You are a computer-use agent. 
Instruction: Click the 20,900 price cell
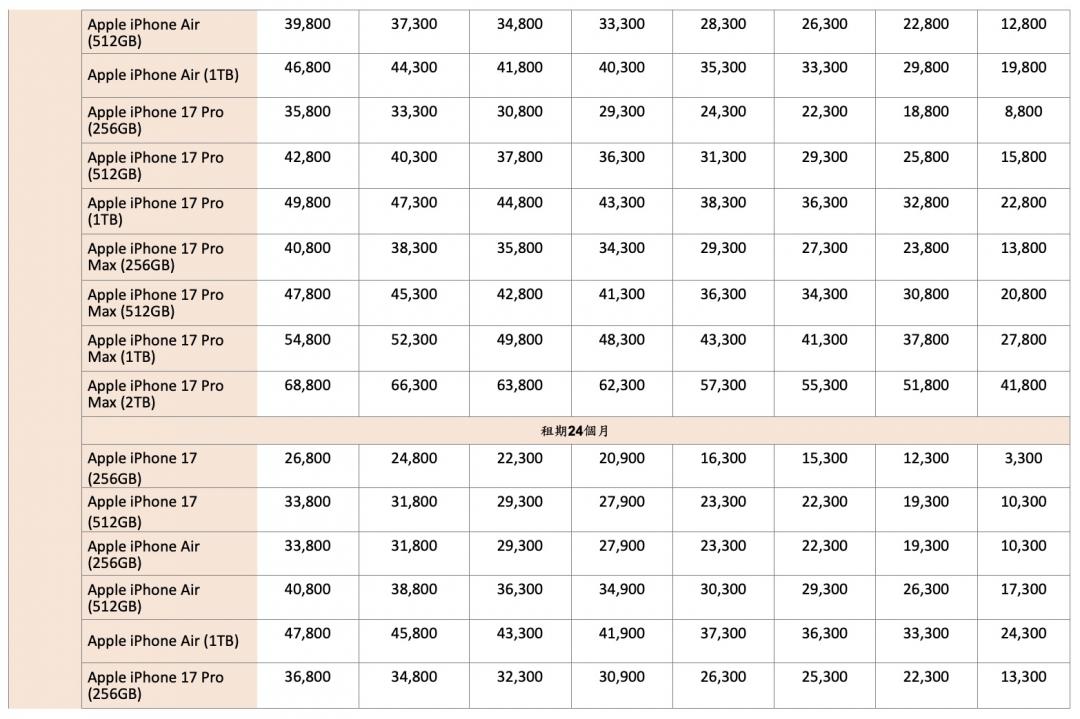click(x=622, y=458)
